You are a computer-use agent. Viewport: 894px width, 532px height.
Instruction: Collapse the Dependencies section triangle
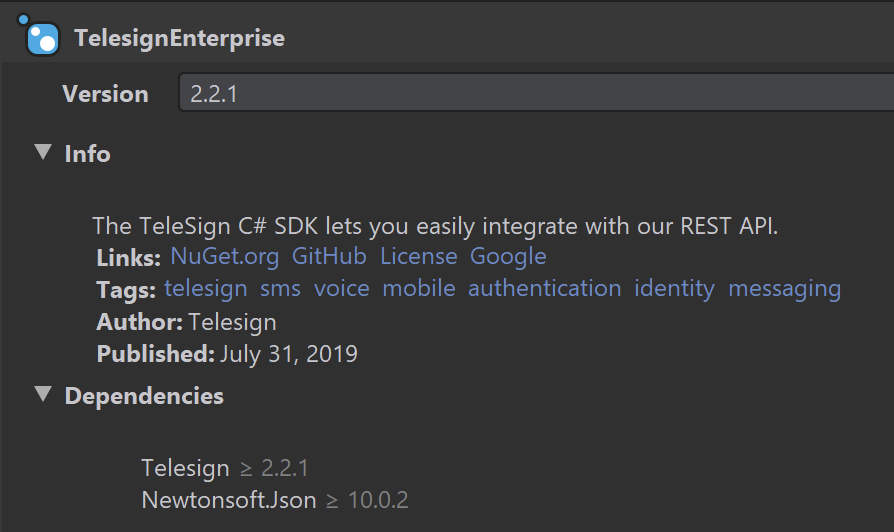pyautogui.click(x=43, y=395)
